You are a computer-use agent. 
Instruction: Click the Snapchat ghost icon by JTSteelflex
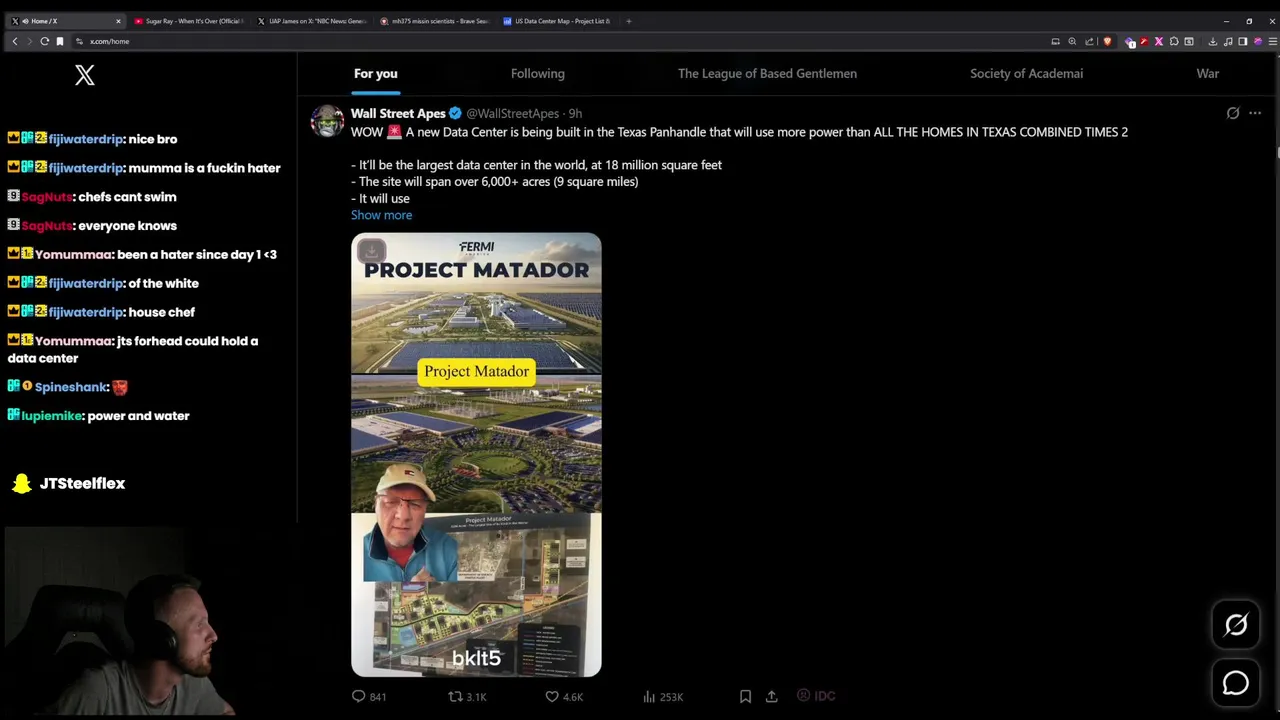21,484
